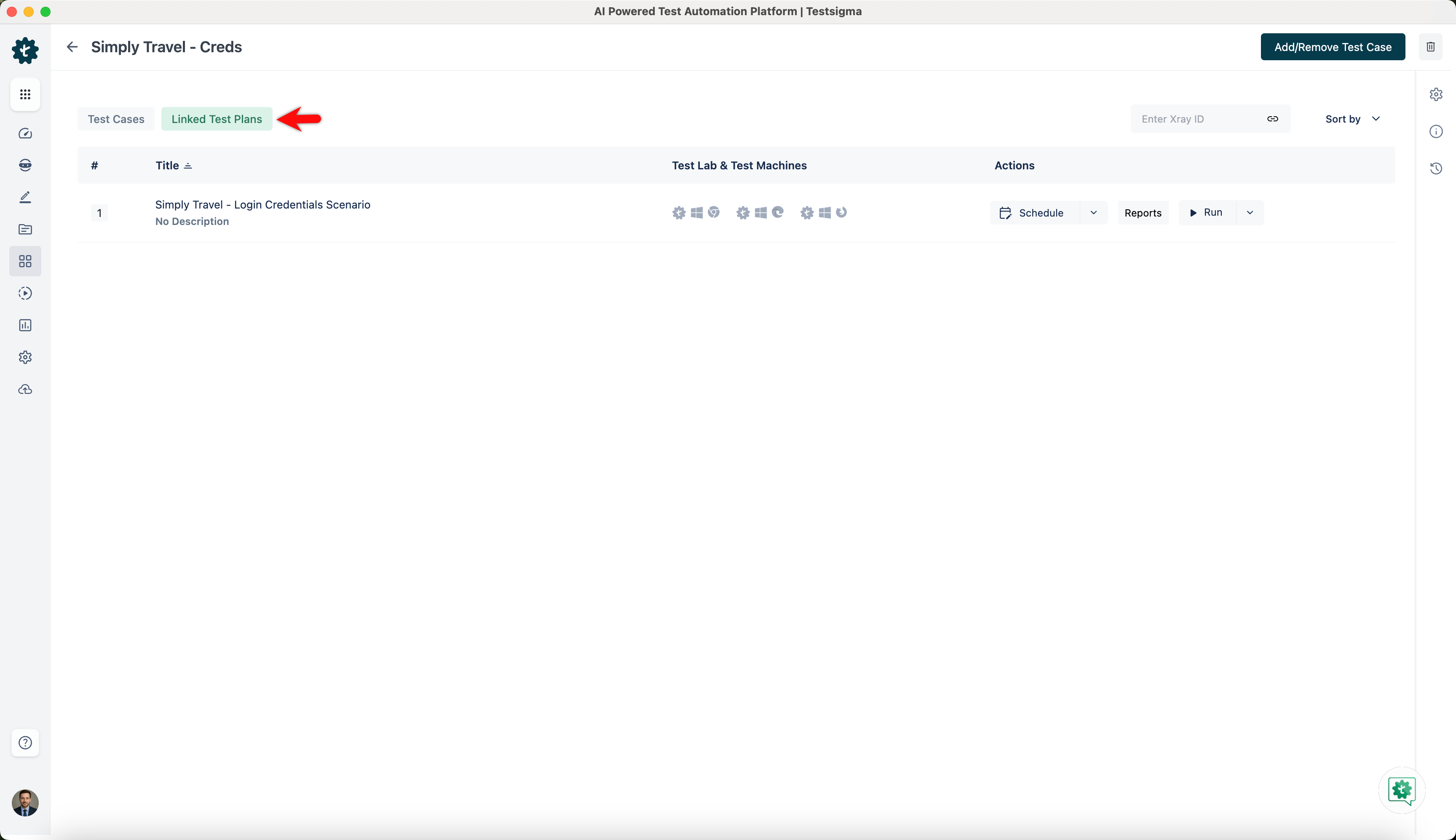Image resolution: width=1456 pixels, height=840 pixels.
Task: Click the cloud upload icon in sidebar
Action: pyautogui.click(x=25, y=389)
